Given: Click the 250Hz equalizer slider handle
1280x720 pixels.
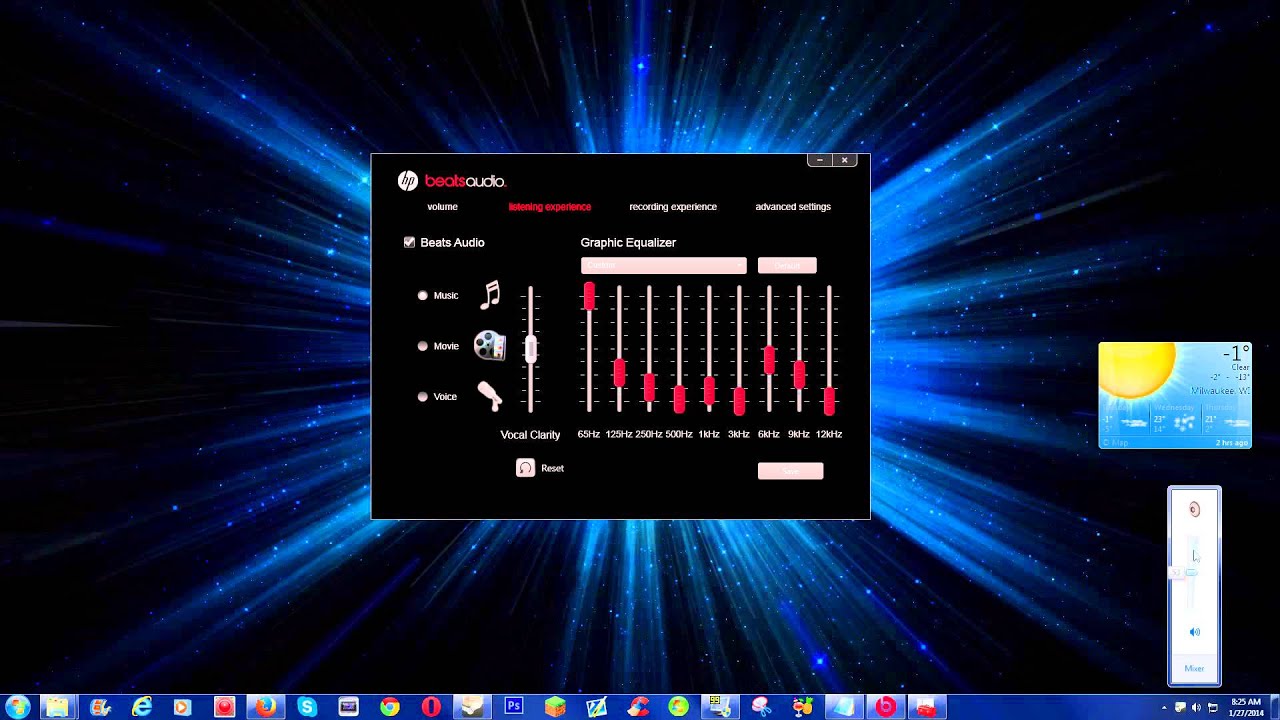Looking at the screenshot, I should [649, 387].
